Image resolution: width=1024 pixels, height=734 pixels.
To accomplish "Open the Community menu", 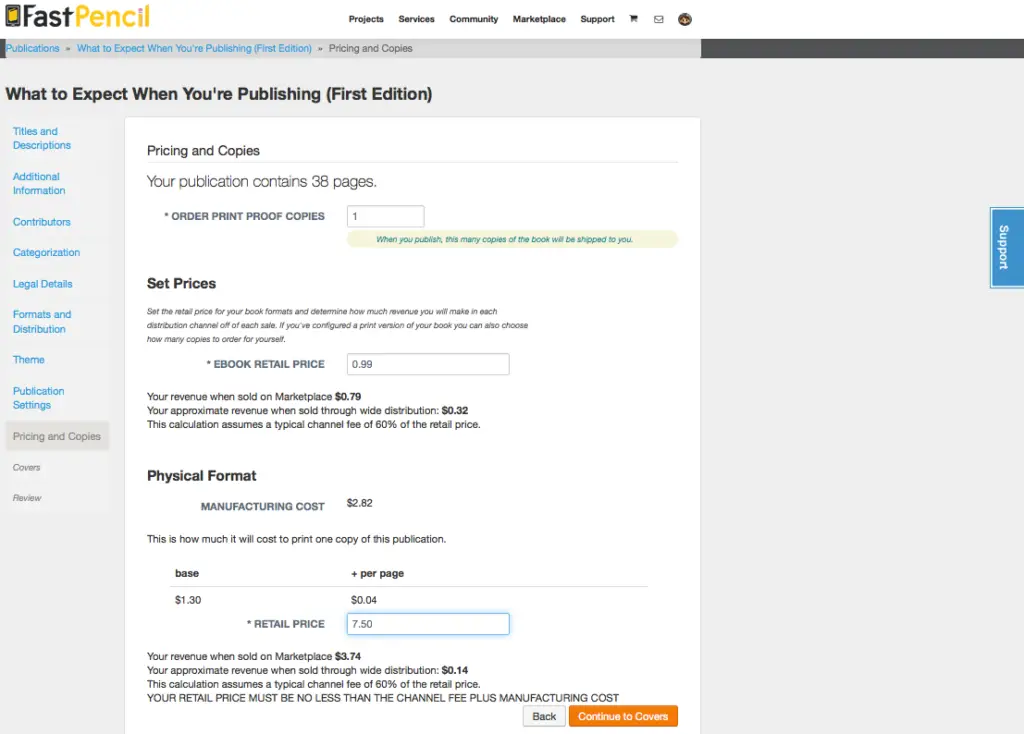I will pyautogui.click(x=473, y=19).
